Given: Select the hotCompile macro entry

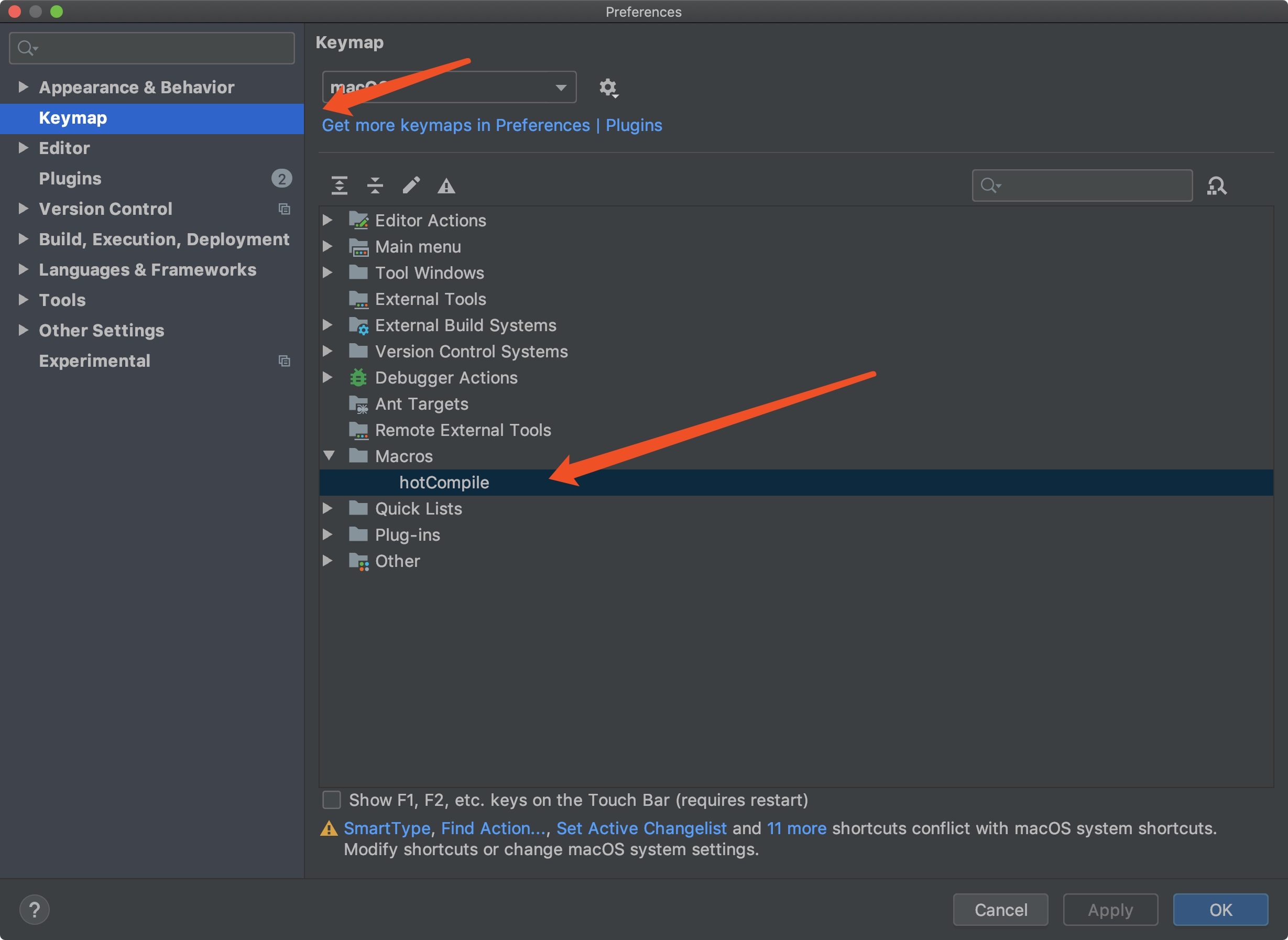Looking at the screenshot, I should [x=444, y=483].
